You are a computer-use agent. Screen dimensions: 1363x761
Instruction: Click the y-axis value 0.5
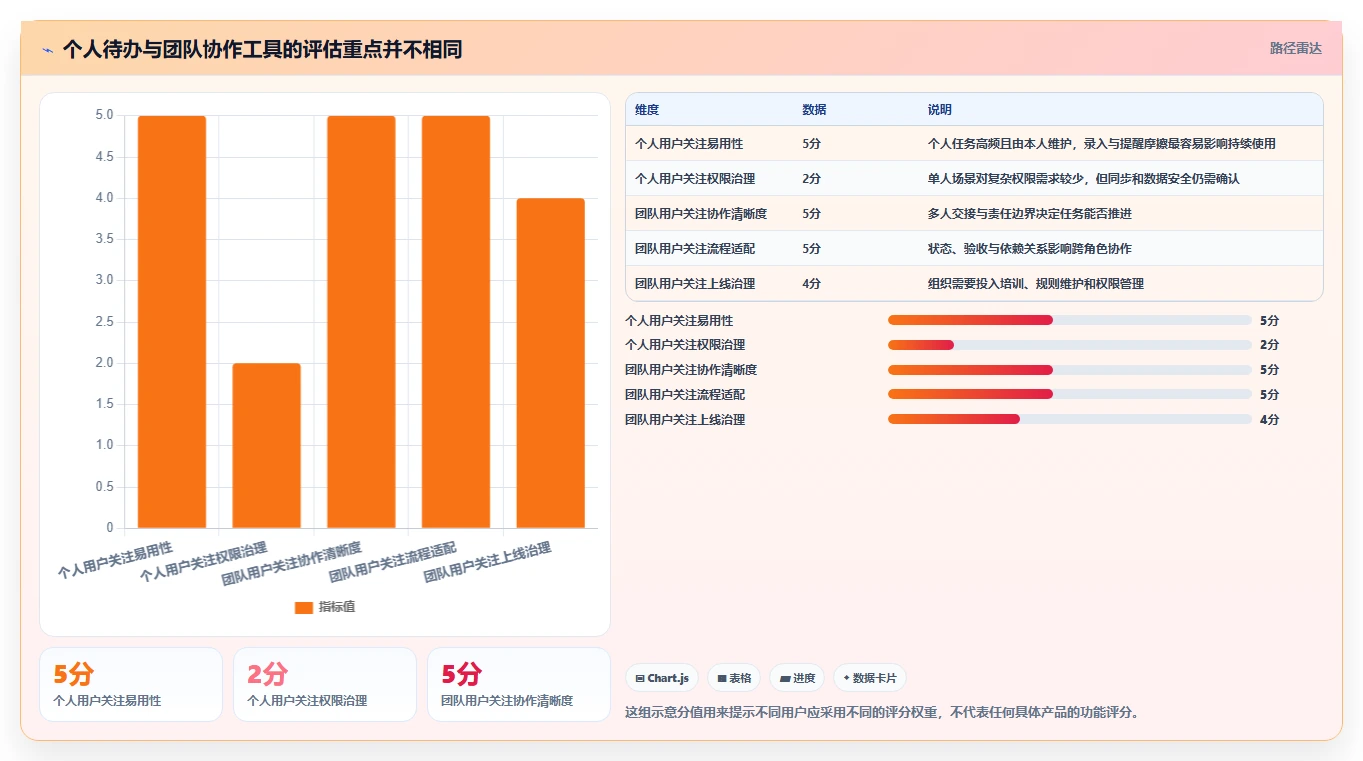pyautogui.click(x=104, y=487)
